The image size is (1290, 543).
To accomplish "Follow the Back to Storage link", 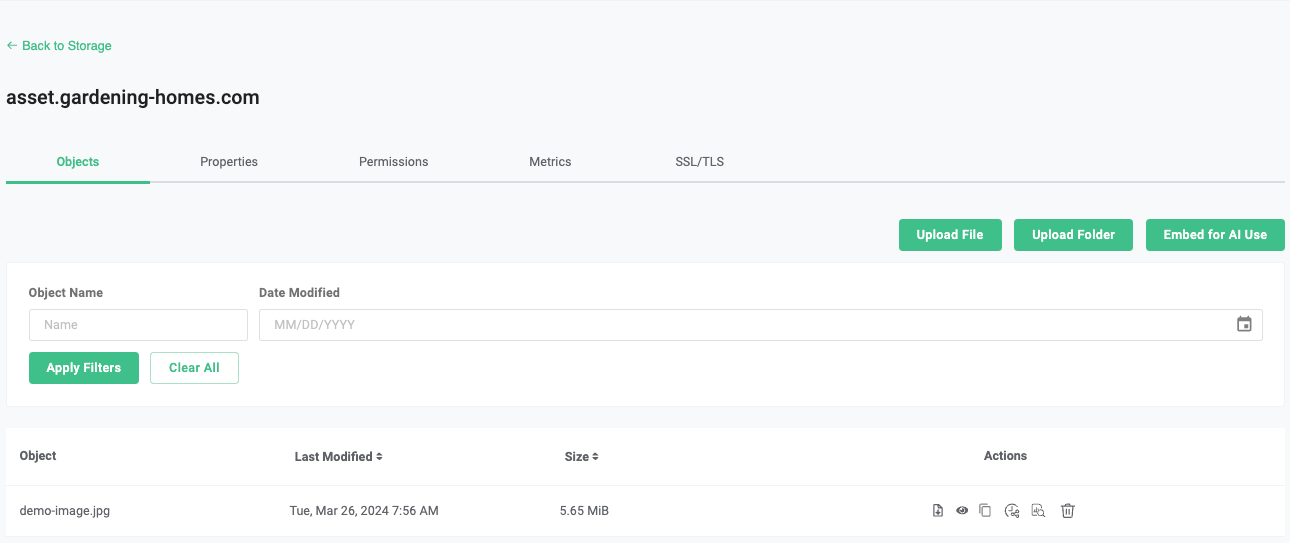I will point(60,46).
